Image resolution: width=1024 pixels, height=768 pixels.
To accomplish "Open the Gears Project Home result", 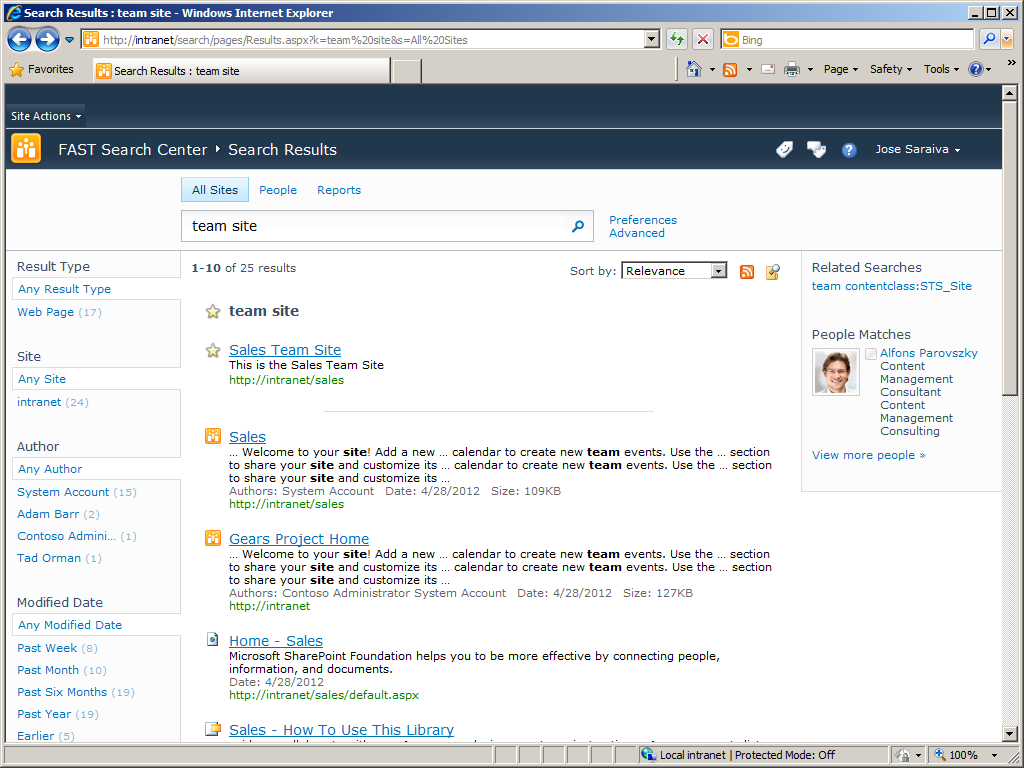I will [x=298, y=539].
